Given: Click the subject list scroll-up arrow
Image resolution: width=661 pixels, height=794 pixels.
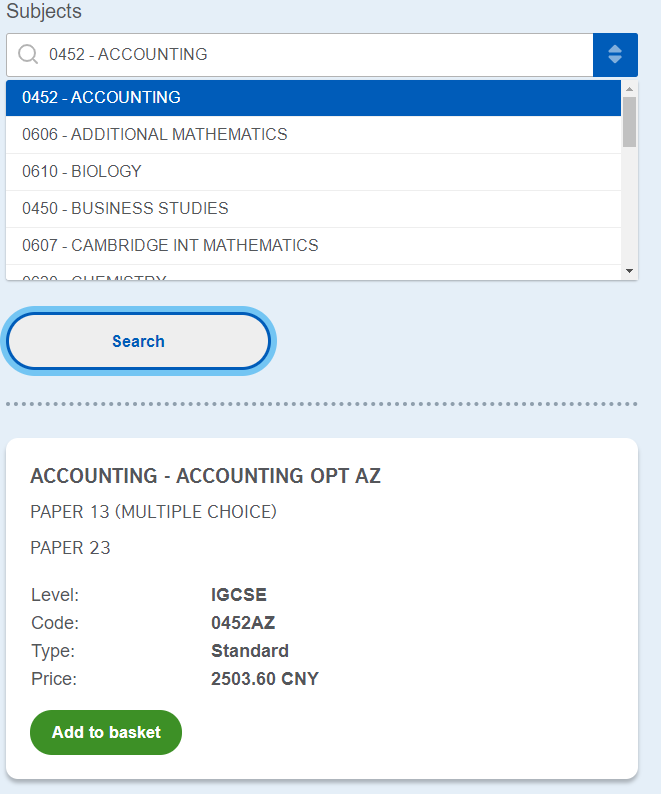Looking at the screenshot, I should coord(629,88).
